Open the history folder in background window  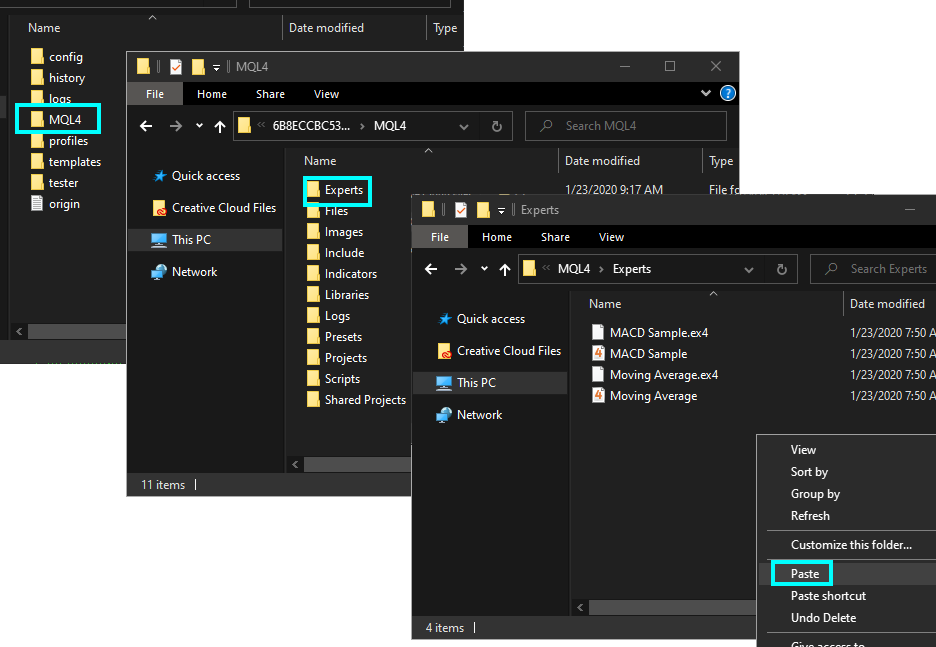click(58, 78)
